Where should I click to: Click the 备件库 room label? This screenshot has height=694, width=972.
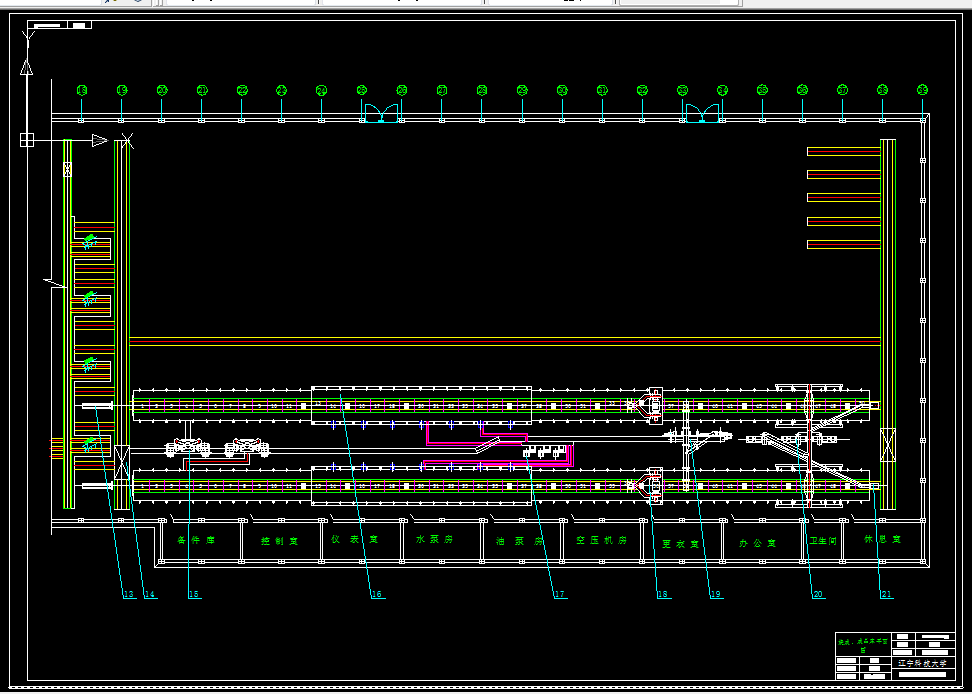[x=196, y=540]
